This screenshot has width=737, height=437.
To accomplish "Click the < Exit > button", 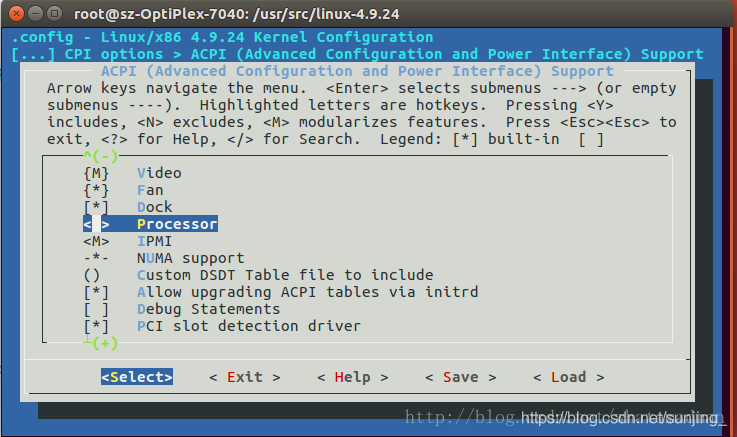I will coord(245,377).
